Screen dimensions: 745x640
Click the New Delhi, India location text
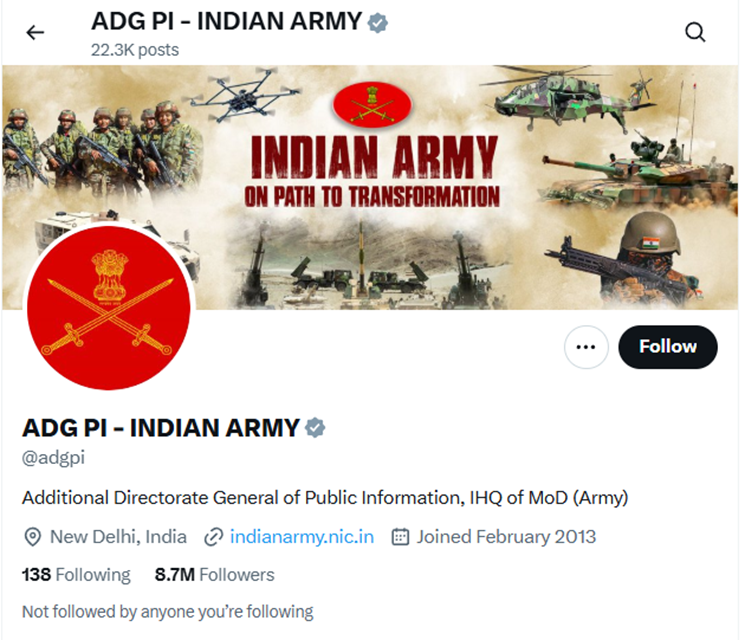(118, 537)
